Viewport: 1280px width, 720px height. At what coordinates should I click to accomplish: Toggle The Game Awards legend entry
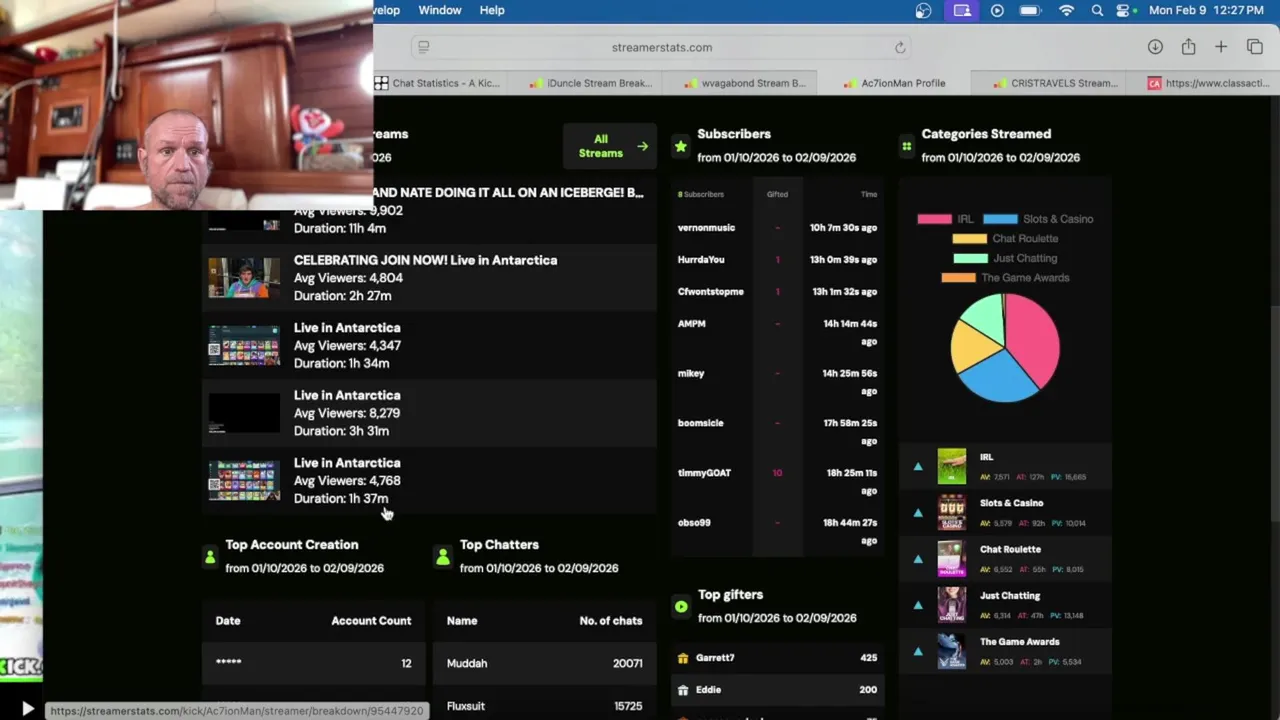(x=1005, y=278)
